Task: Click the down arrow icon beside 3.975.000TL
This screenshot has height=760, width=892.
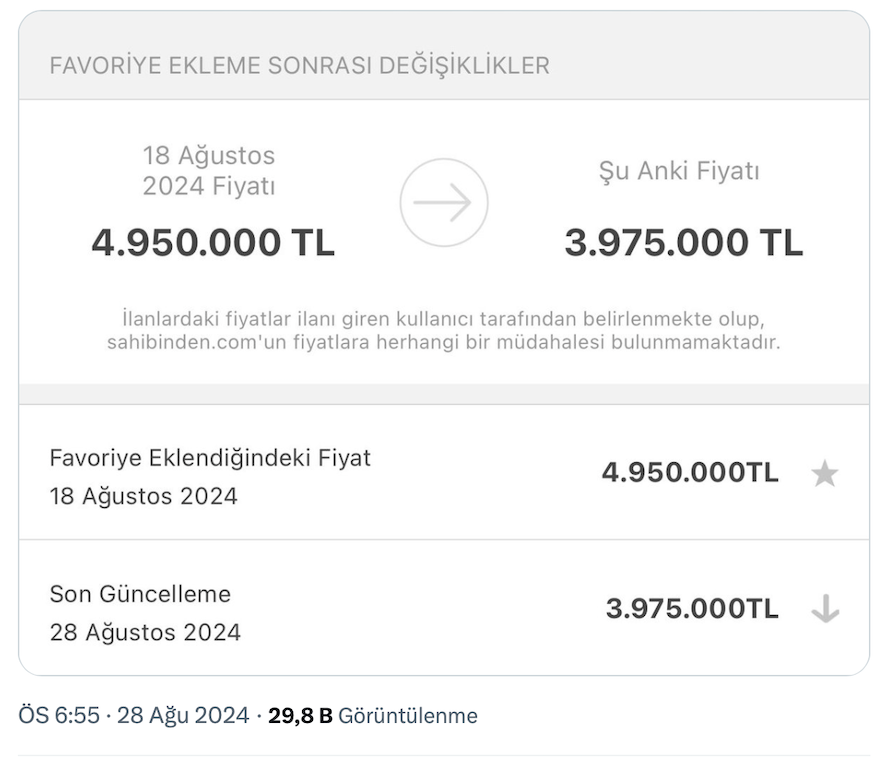Action: pos(825,608)
